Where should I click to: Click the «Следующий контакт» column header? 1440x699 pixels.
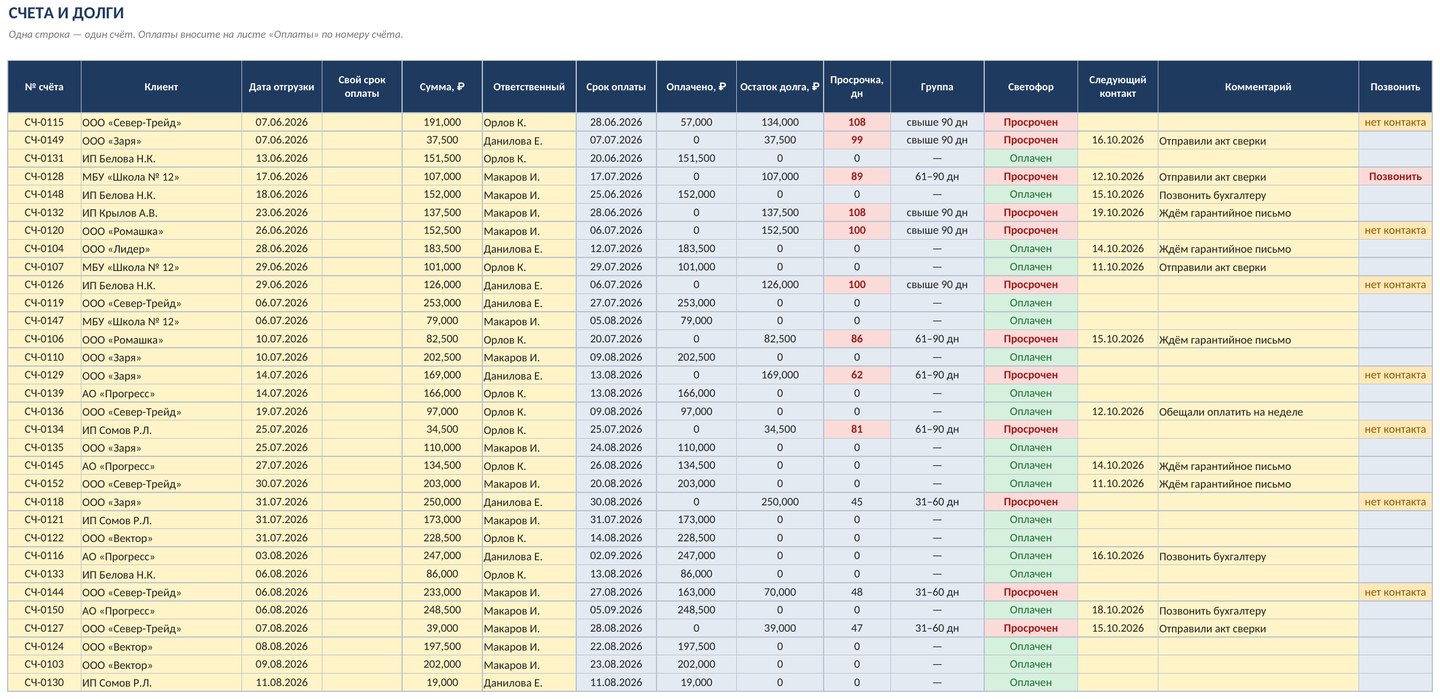(x=1117, y=87)
